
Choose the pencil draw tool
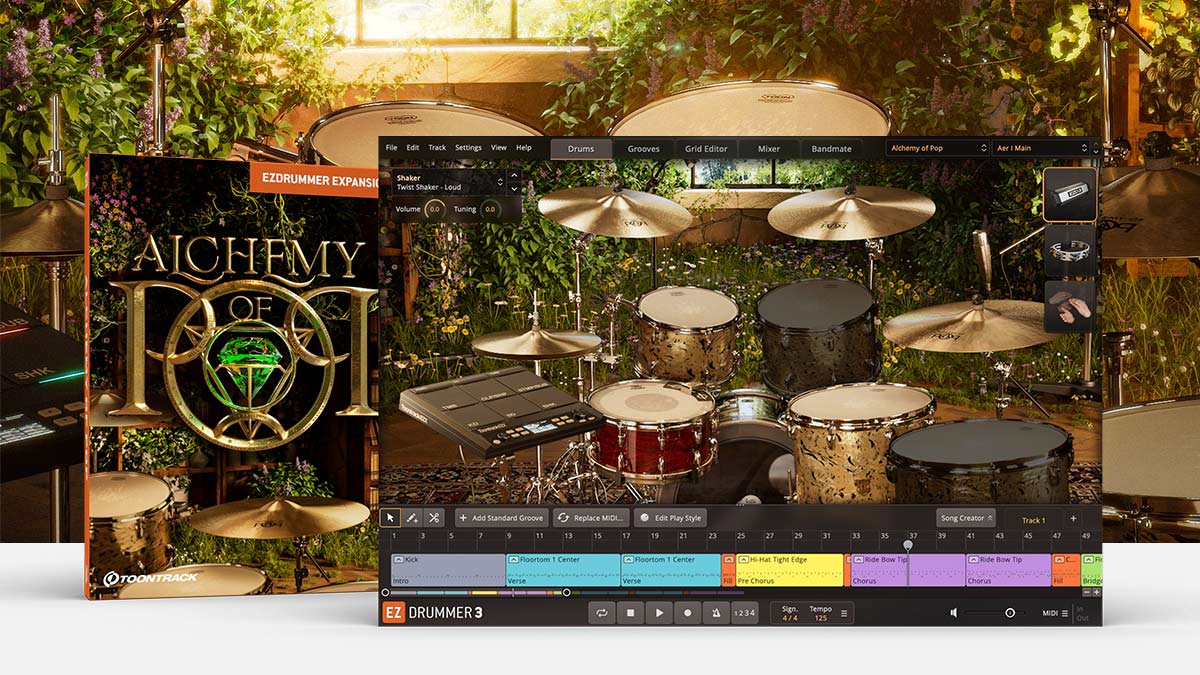pos(412,518)
